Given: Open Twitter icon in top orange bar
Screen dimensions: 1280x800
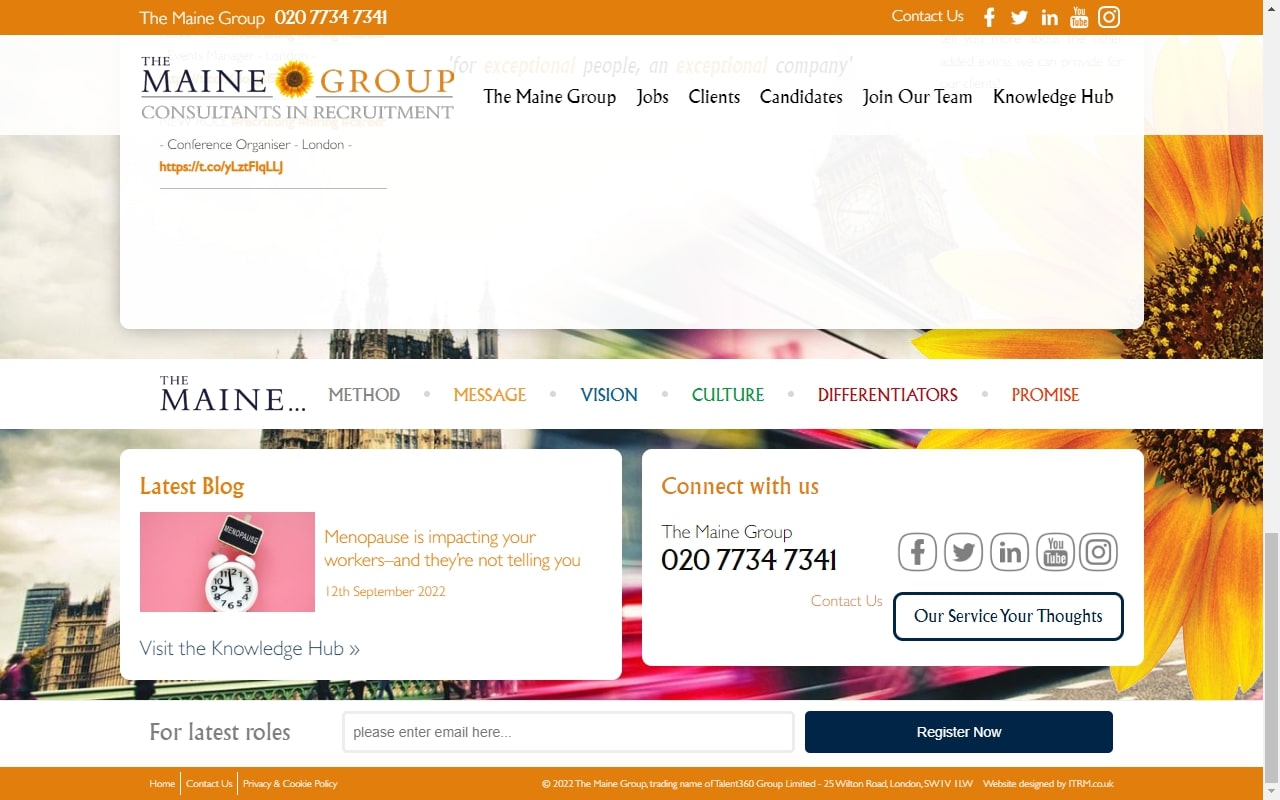Looking at the screenshot, I should [1019, 17].
